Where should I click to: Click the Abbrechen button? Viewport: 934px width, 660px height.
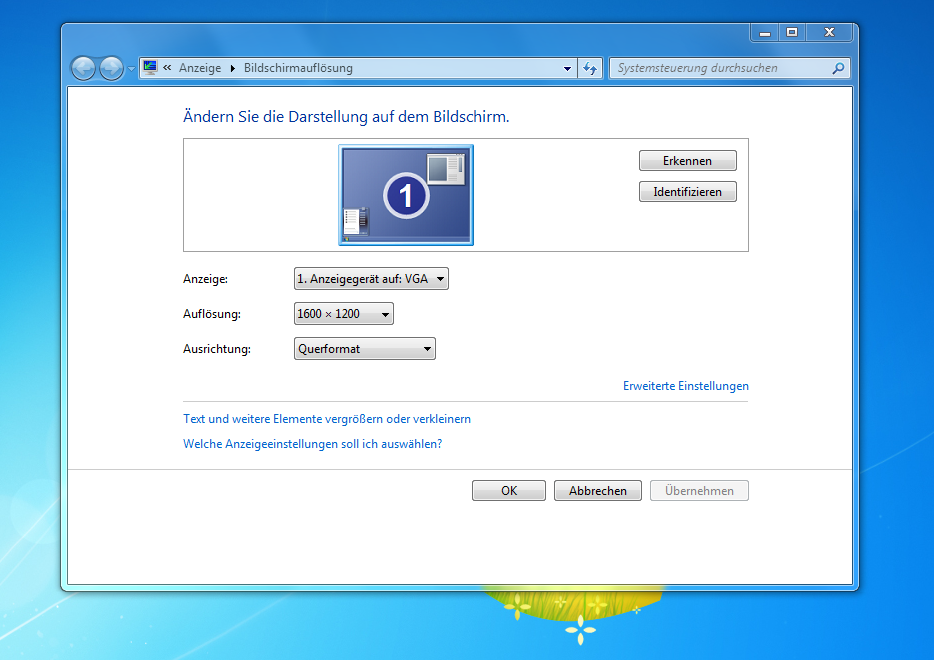pos(597,491)
